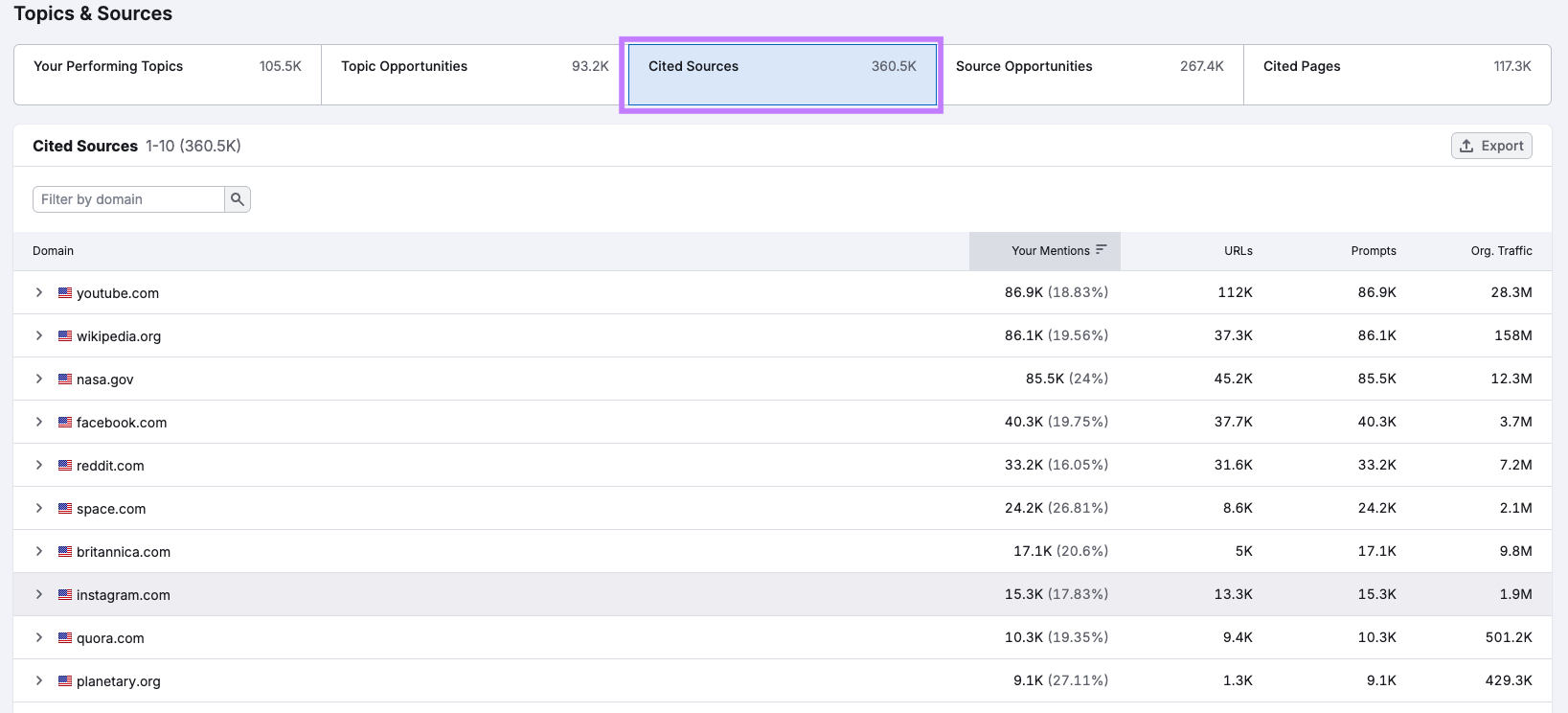Click the youtube.com domain name
Viewport: 1568px width, 713px height.
[x=118, y=293]
